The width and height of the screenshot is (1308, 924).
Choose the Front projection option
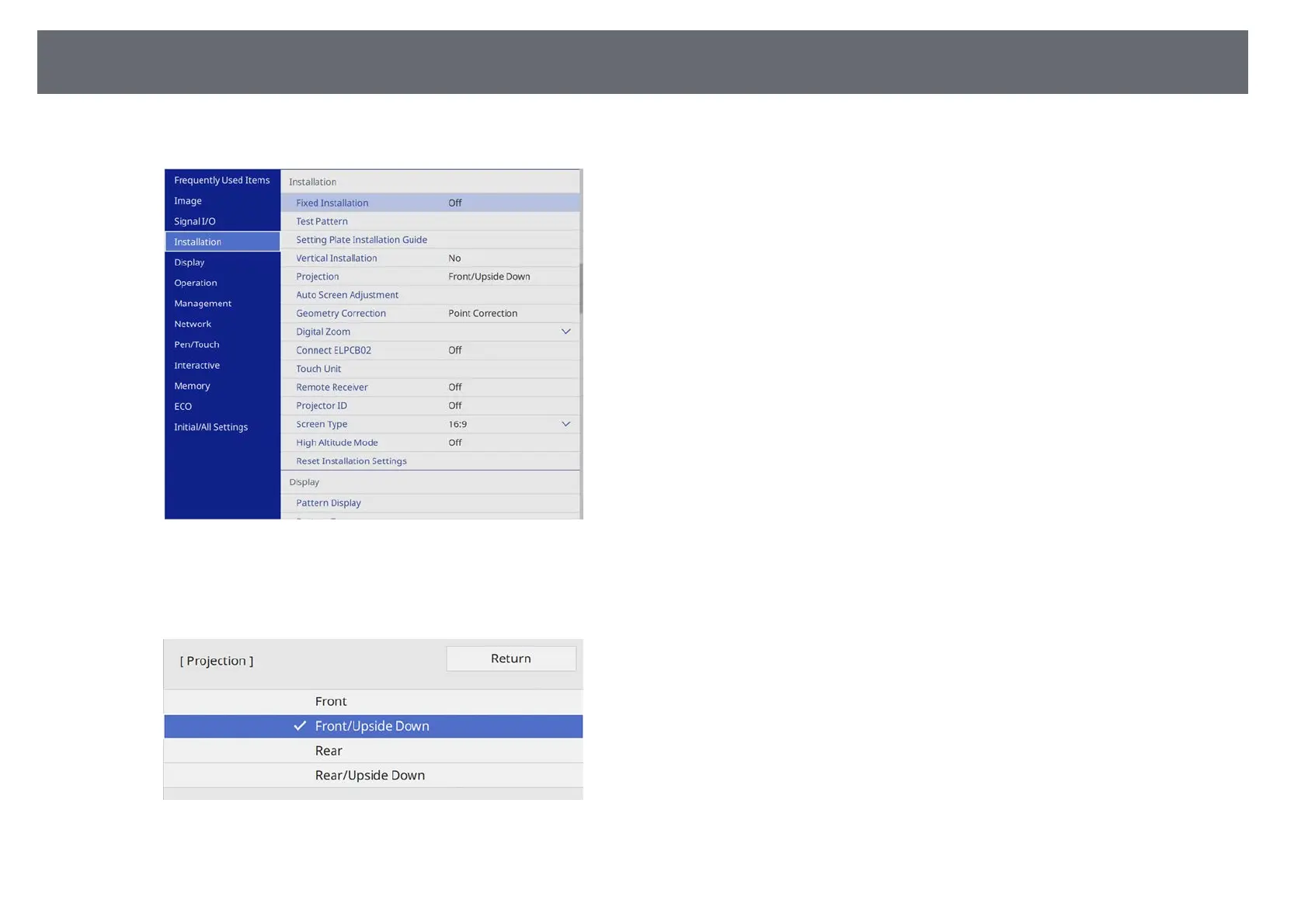pyautogui.click(x=374, y=702)
